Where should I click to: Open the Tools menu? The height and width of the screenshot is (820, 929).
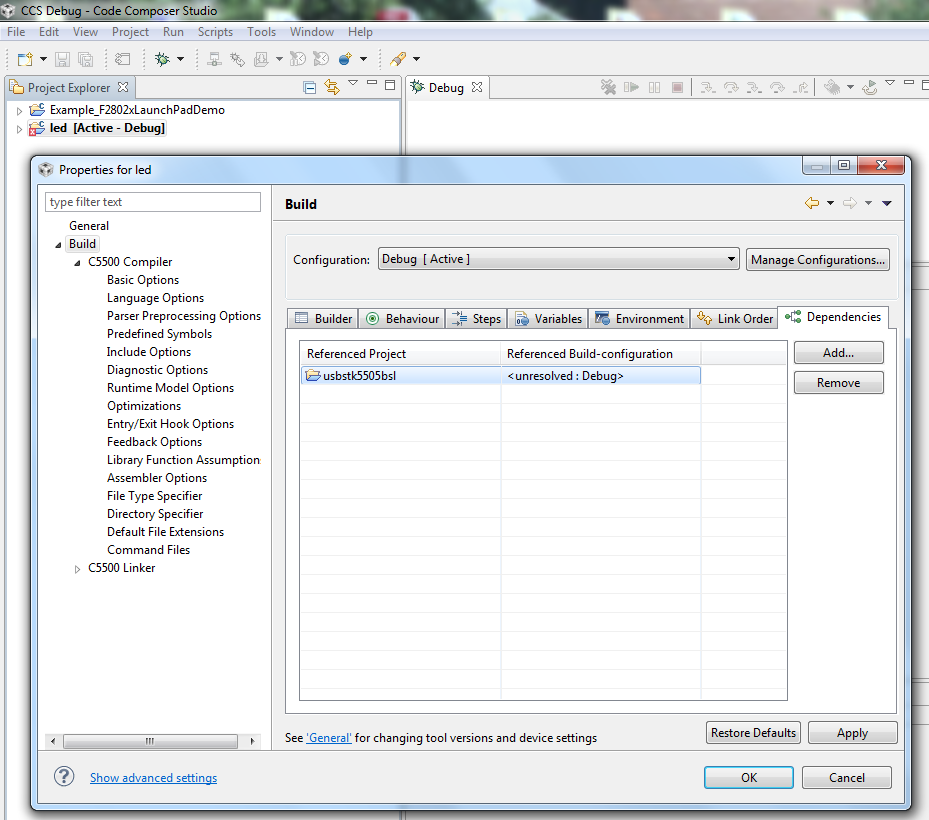pyautogui.click(x=261, y=32)
